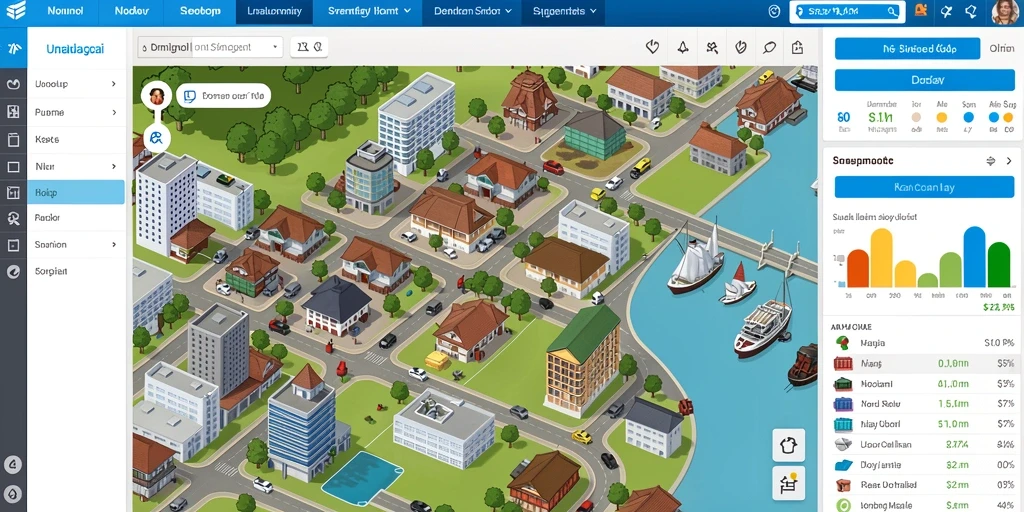1024x512 pixels.
Task: Open the Dmignol dropdown above the map
Action: tap(210, 47)
